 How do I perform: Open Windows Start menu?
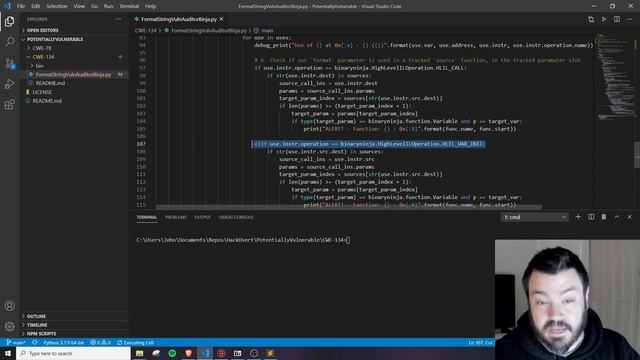[x=8, y=353]
